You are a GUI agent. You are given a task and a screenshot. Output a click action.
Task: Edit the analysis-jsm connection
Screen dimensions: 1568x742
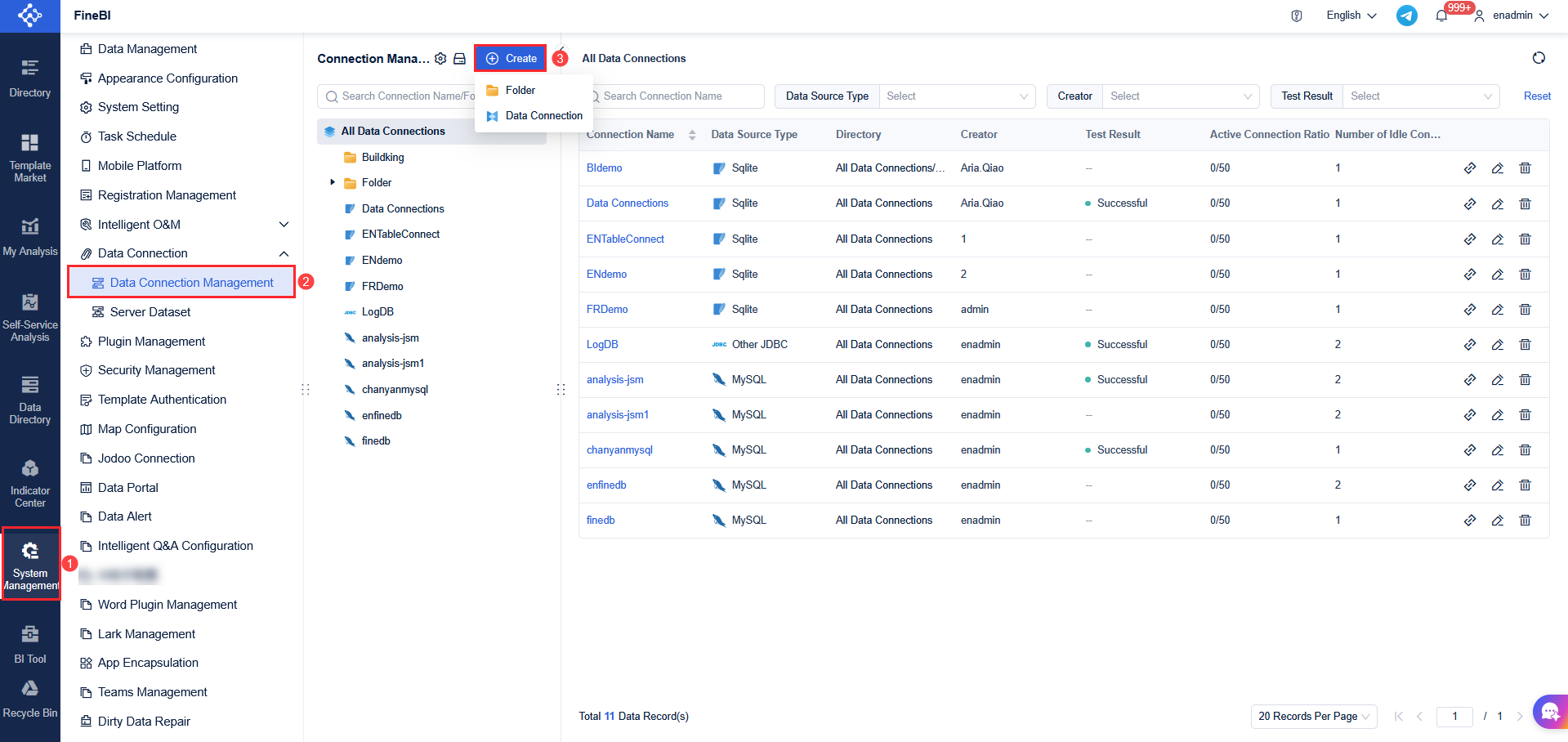pyautogui.click(x=1498, y=380)
